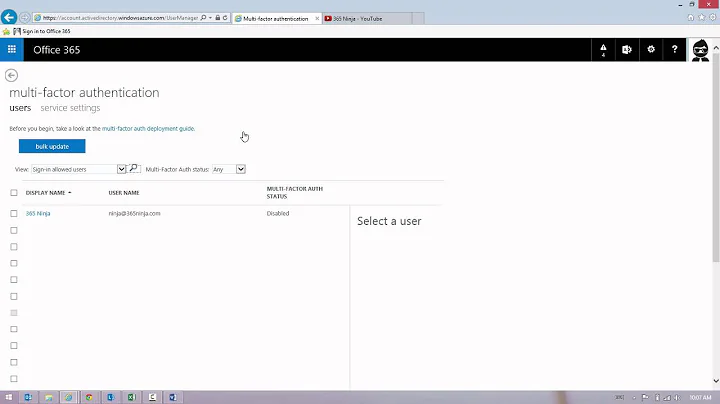Click the ninja profile avatar

[700, 50]
